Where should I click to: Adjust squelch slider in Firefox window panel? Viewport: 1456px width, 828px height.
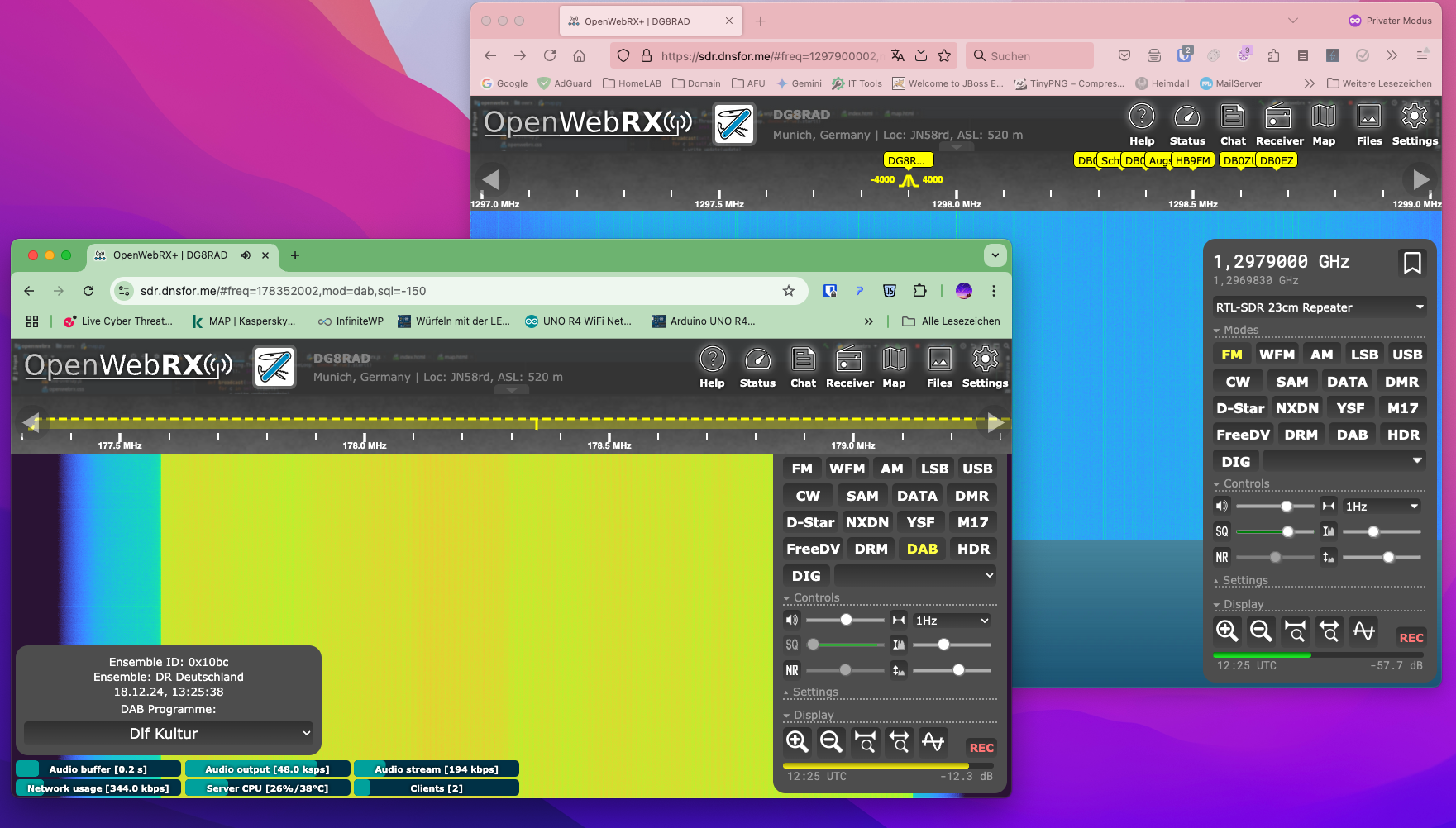[x=1275, y=531]
